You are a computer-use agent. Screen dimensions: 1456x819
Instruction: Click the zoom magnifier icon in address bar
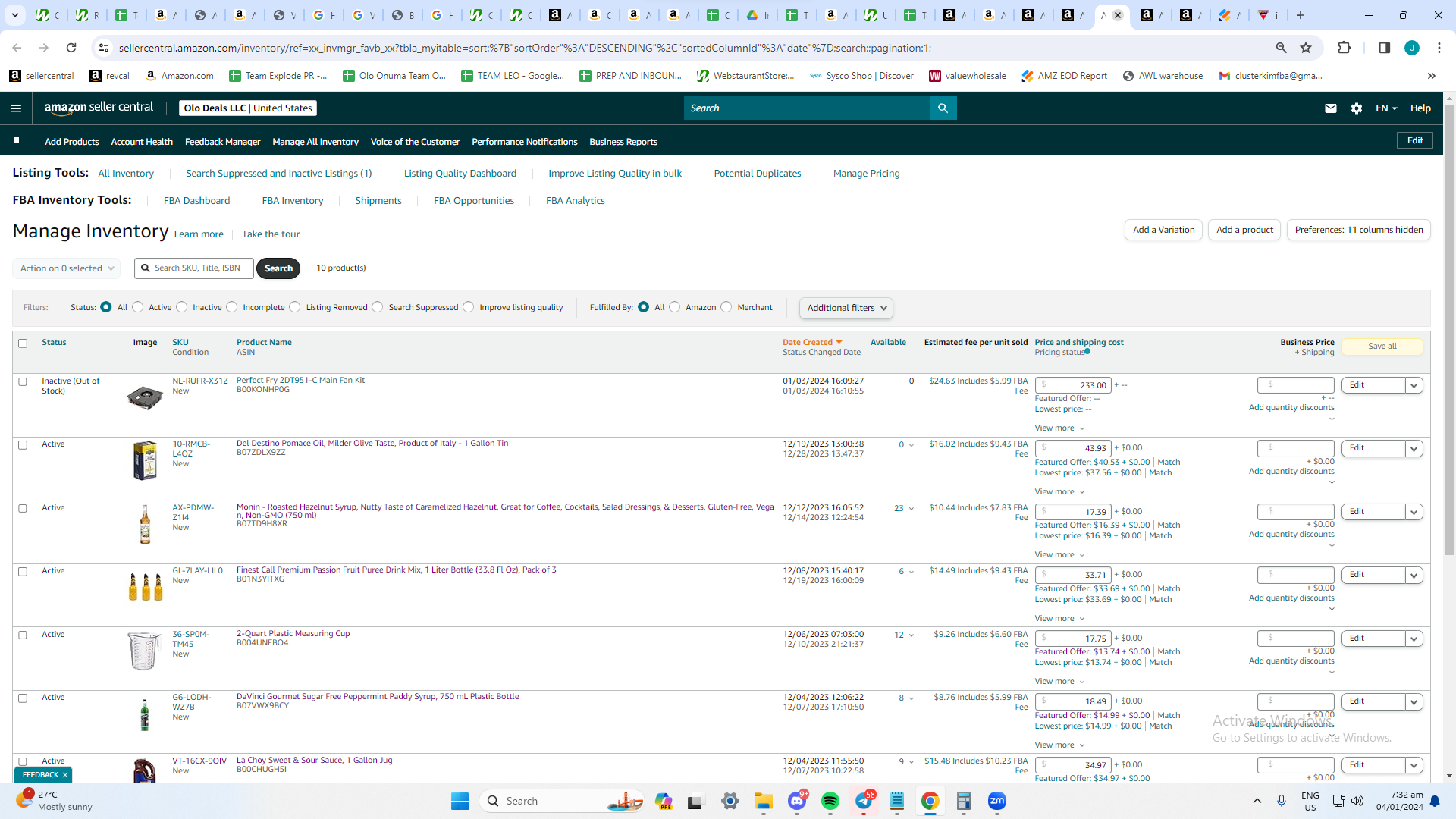[x=1281, y=48]
